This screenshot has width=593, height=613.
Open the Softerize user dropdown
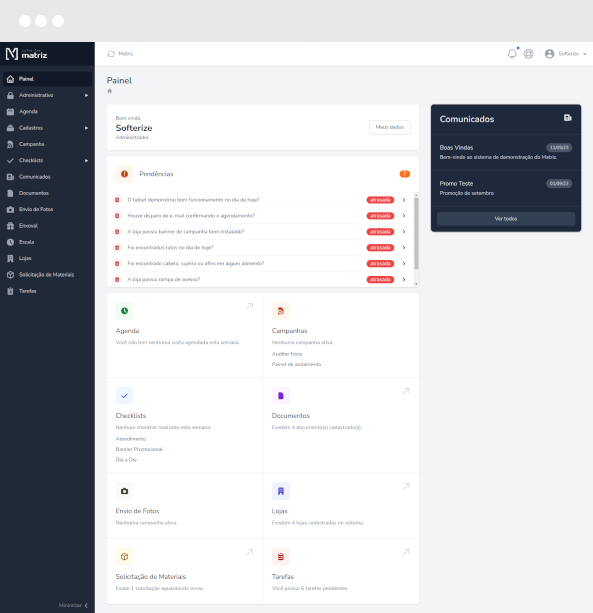566,54
